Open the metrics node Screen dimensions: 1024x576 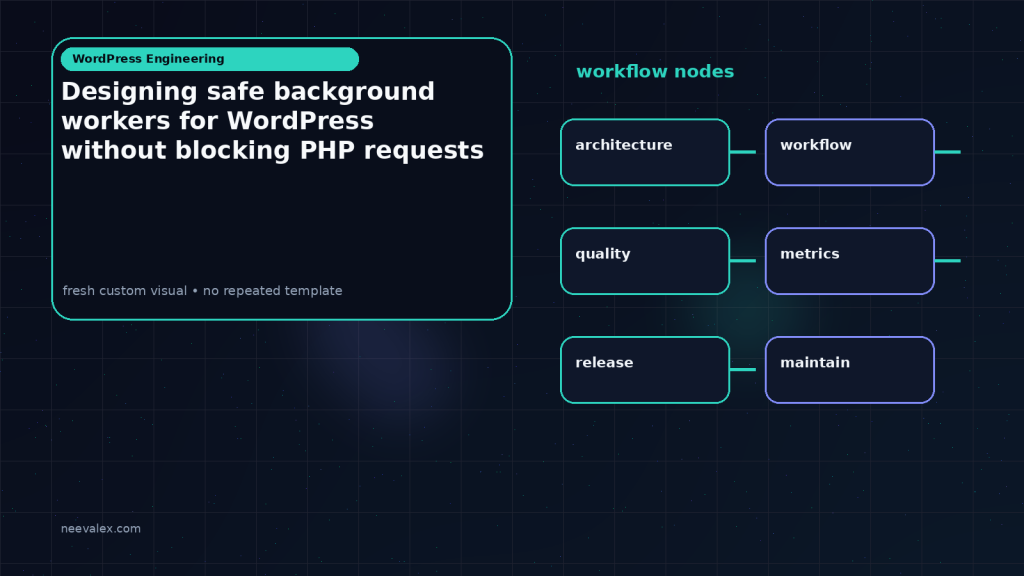coord(850,261)
